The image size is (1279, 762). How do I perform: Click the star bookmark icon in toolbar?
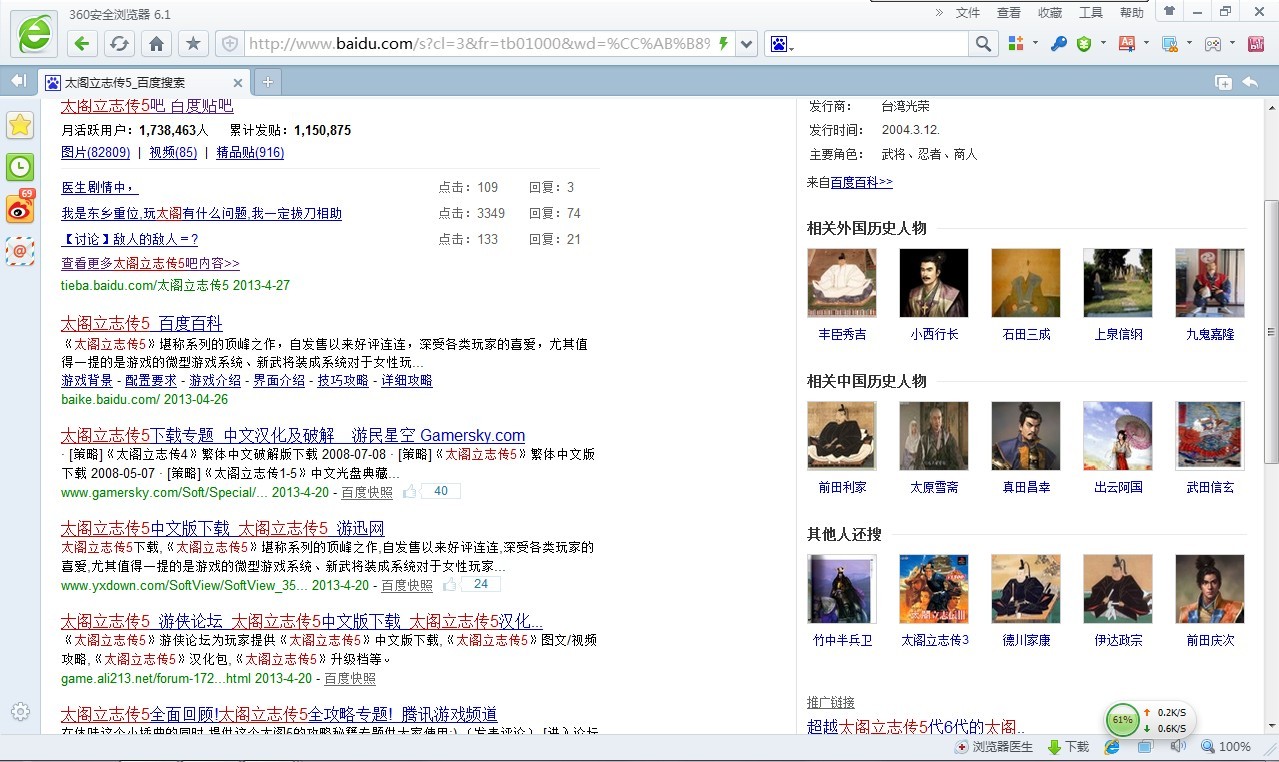point(193,44)
